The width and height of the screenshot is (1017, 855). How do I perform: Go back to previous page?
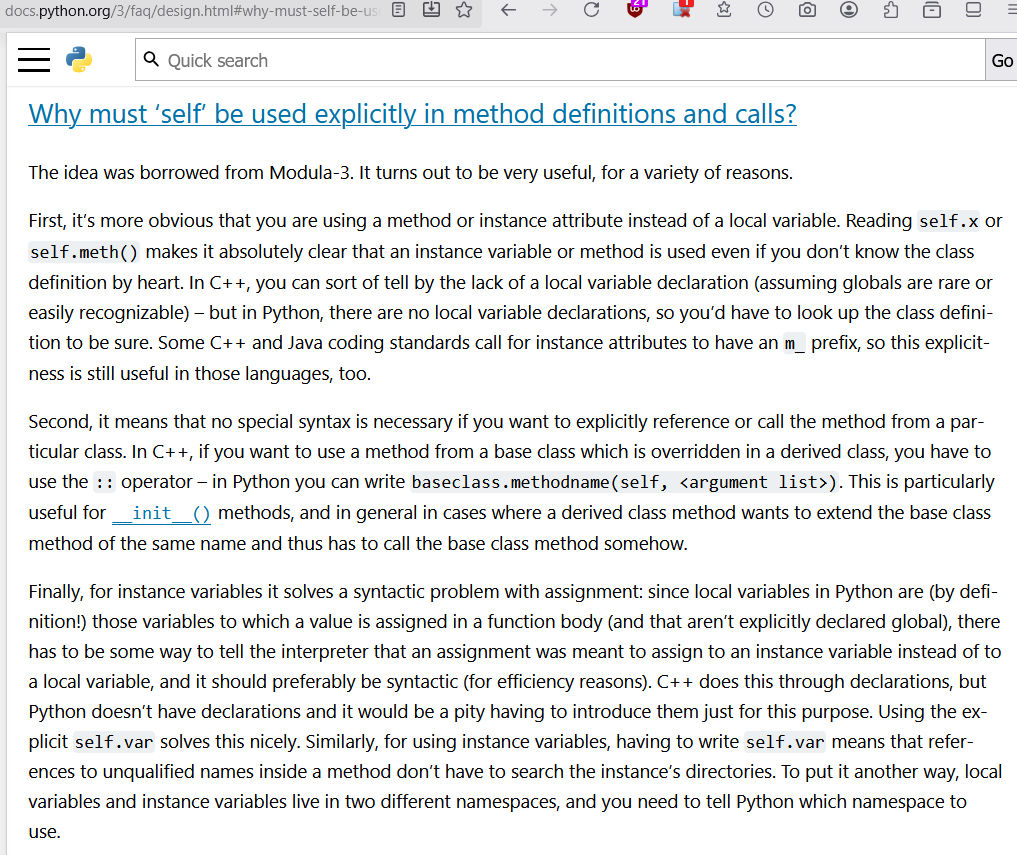tap(508, 10)
